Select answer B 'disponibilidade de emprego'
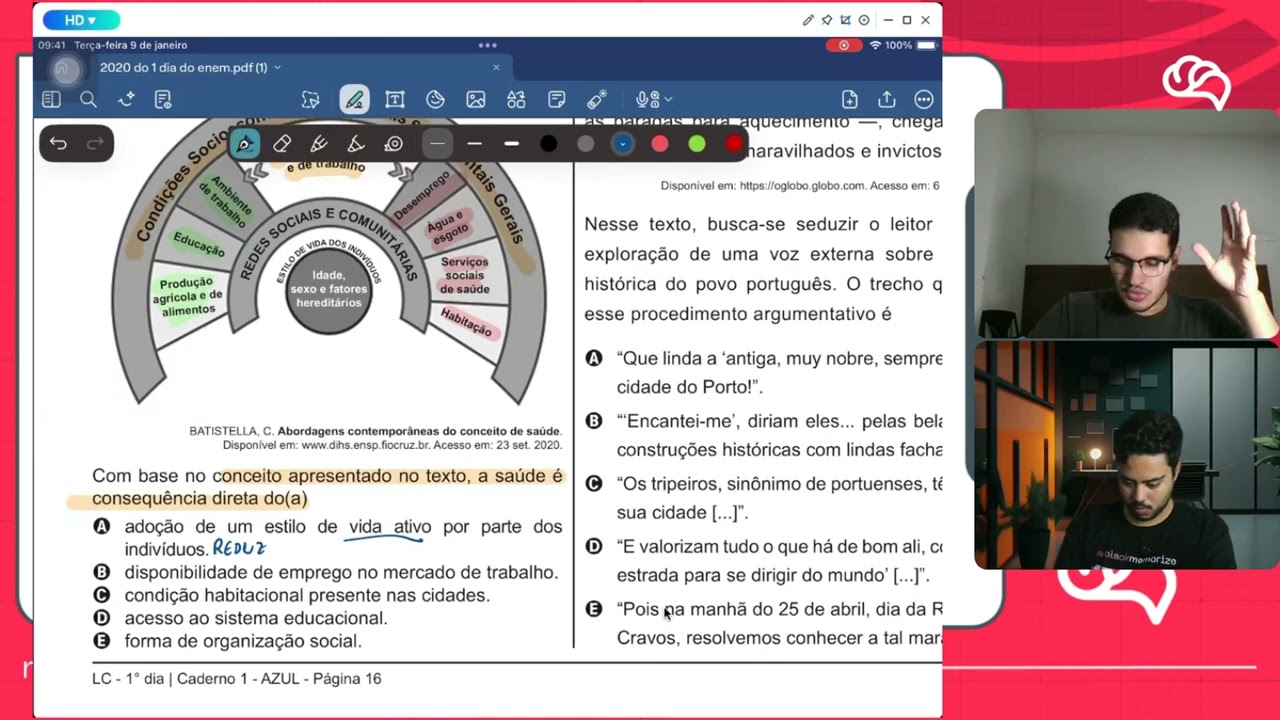1280x720 pixels. coord(325,573)
